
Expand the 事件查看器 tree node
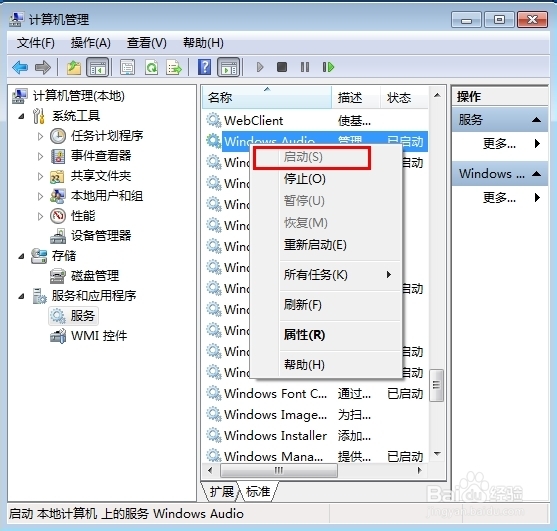tap(40, 156)
